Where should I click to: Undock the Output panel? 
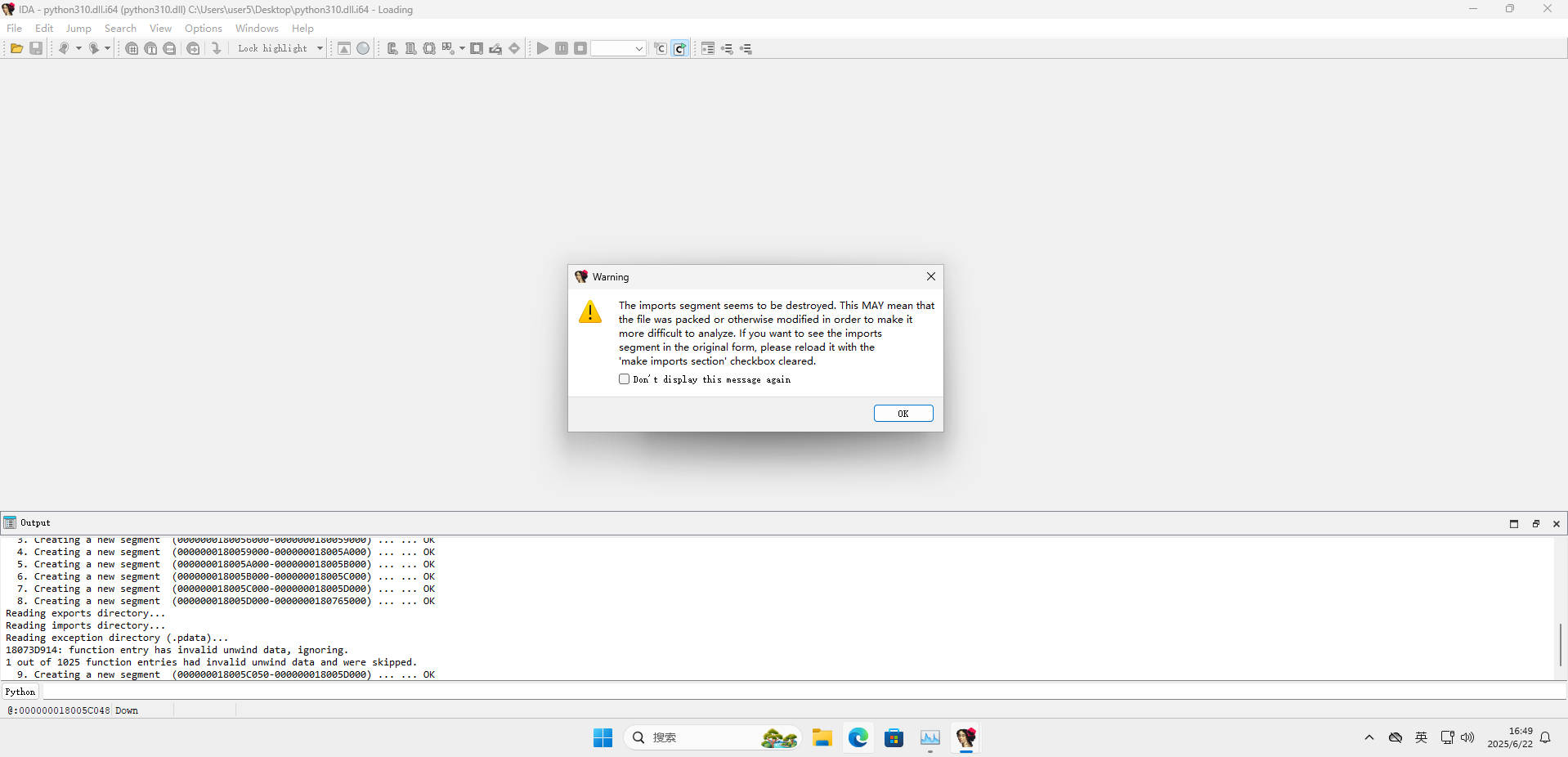point(1535,523)
